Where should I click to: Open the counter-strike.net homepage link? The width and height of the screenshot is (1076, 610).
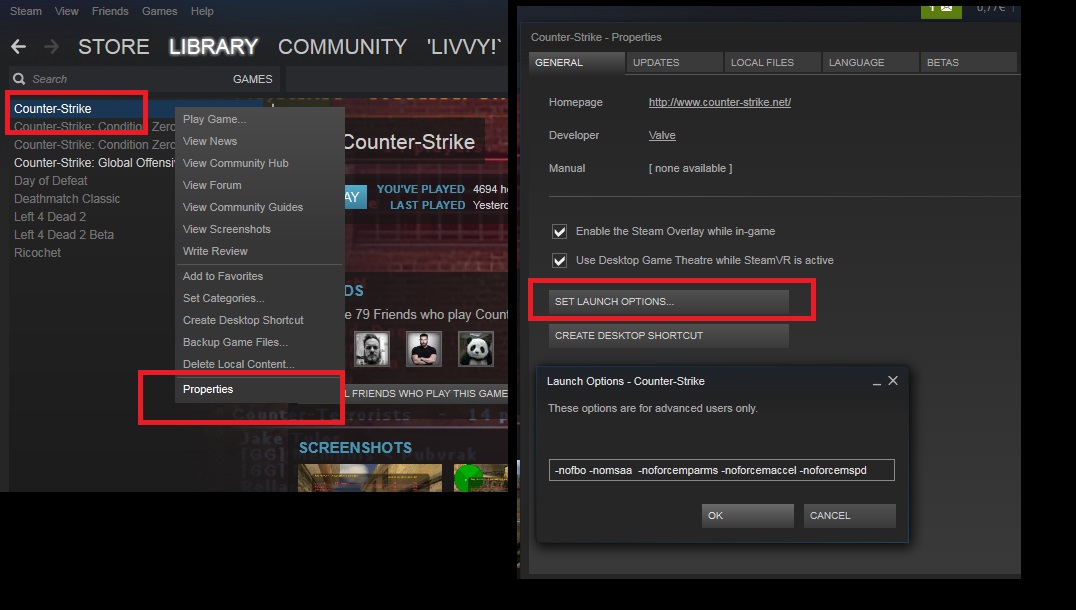click(x=719, y=102)
